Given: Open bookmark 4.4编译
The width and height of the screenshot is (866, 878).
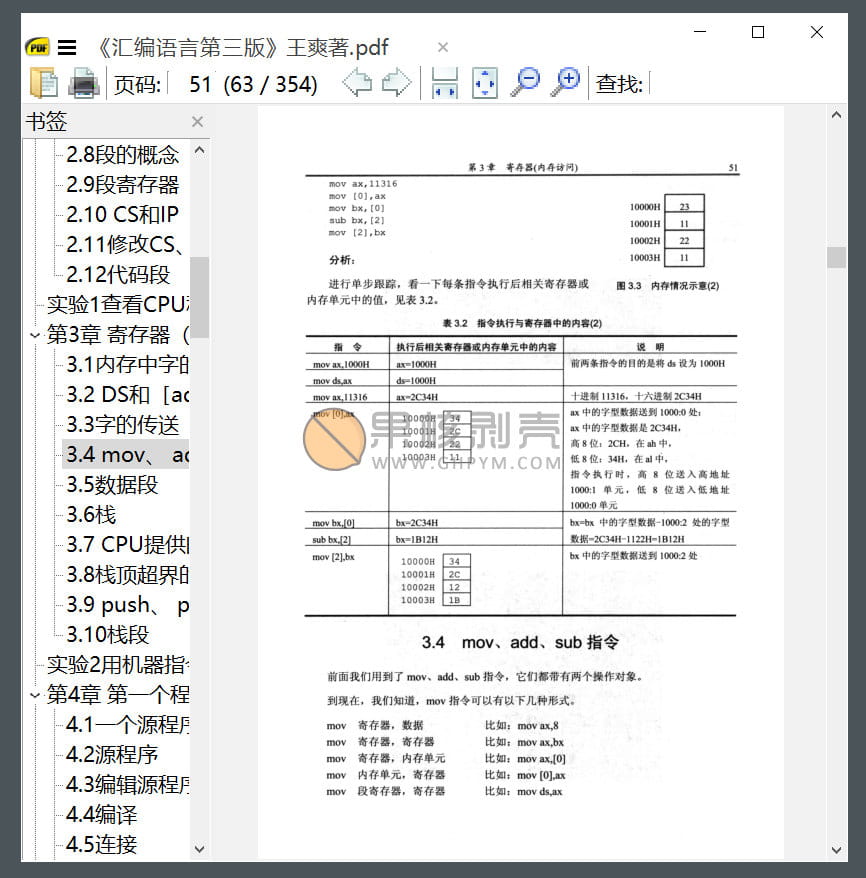Looking at the screenshot, I should pyautogui.click(x=101, y=815).
